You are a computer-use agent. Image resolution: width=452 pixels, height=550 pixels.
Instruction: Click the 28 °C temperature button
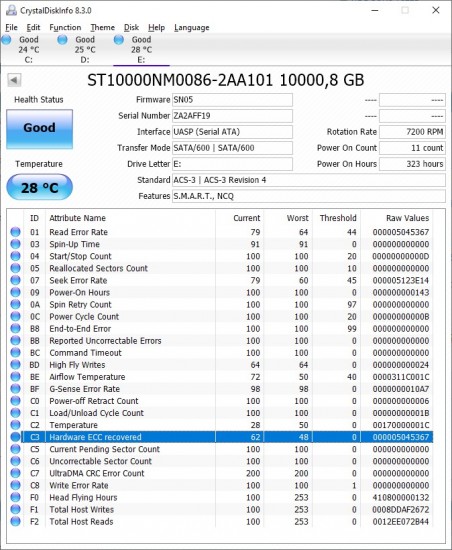click(40, 187)
